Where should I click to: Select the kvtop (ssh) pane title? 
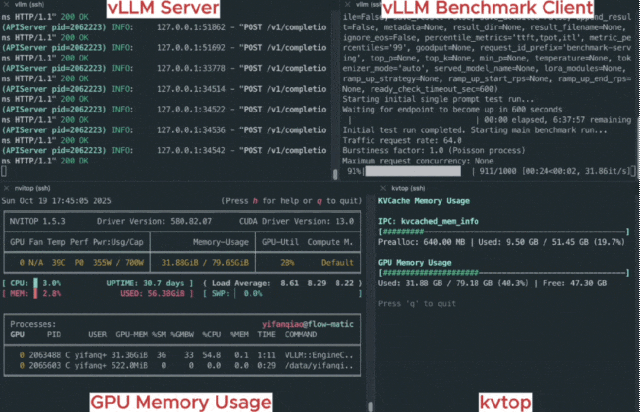click(x=408, y=188)
